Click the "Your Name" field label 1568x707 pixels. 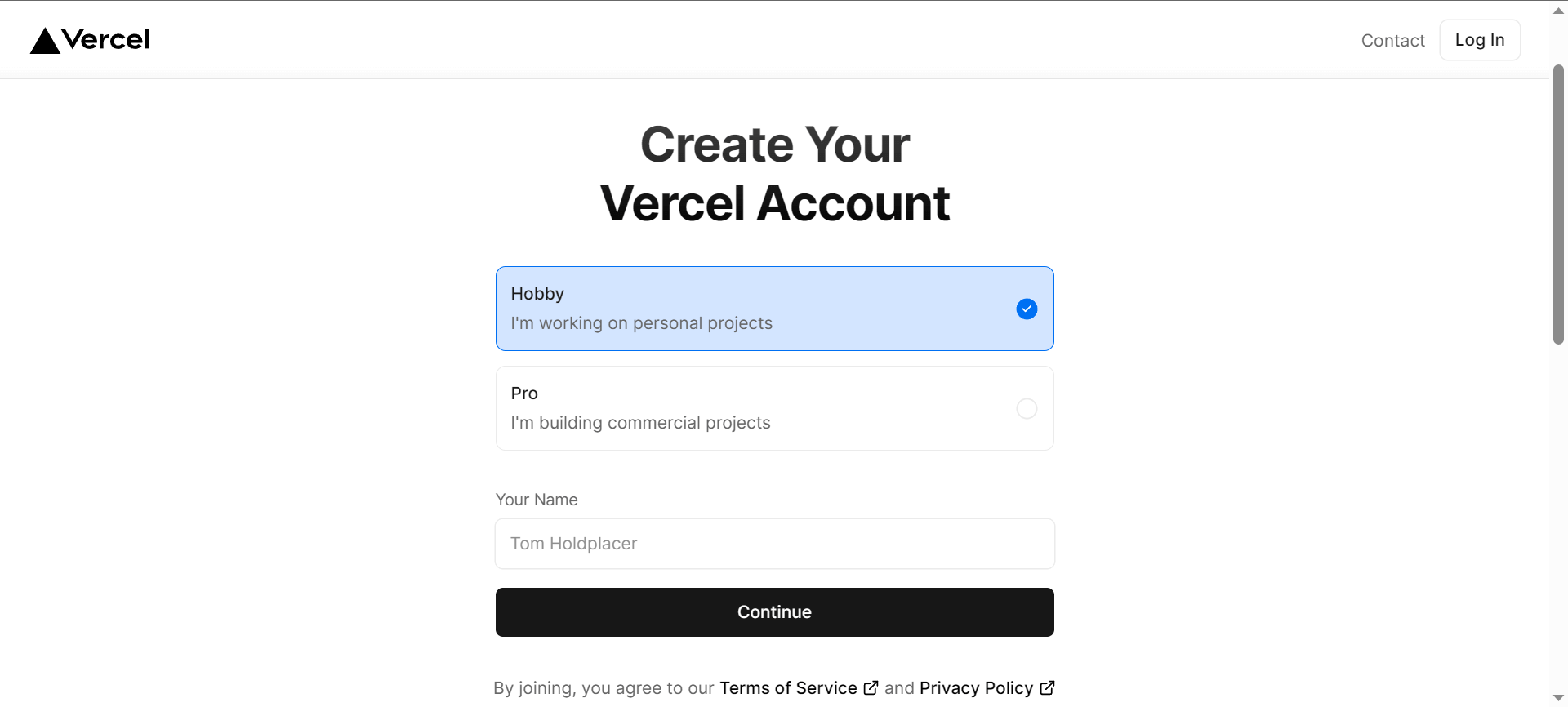point(537,500)
